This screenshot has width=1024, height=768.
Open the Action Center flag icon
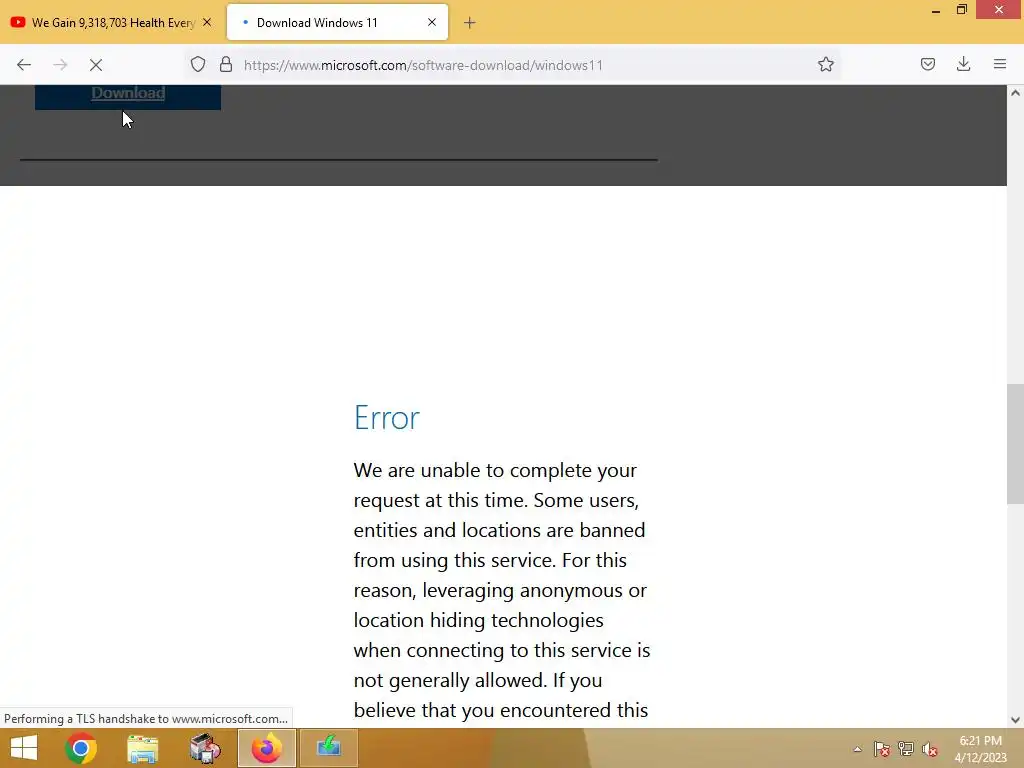882,749
